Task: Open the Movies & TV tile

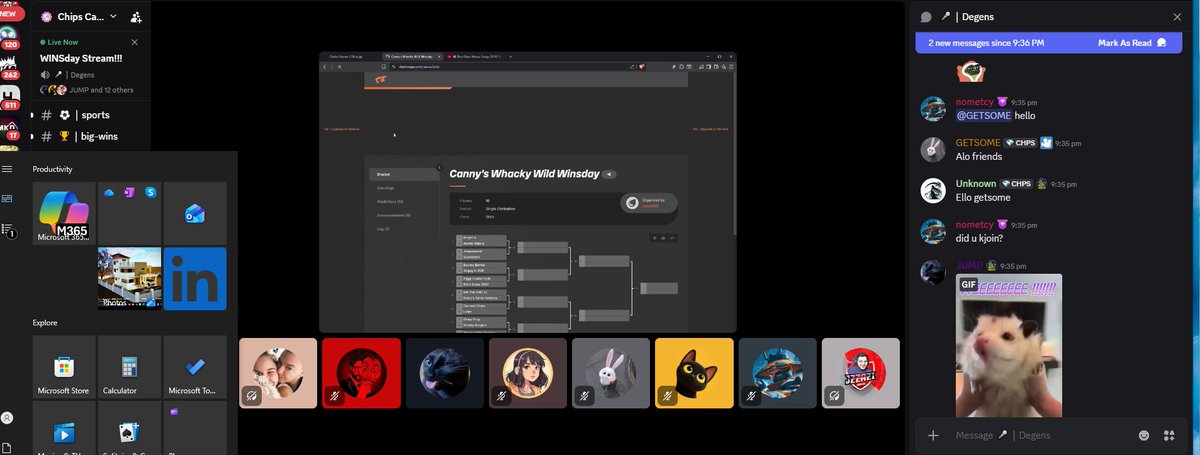Action: pyautogui.click(x=64, y=428)
